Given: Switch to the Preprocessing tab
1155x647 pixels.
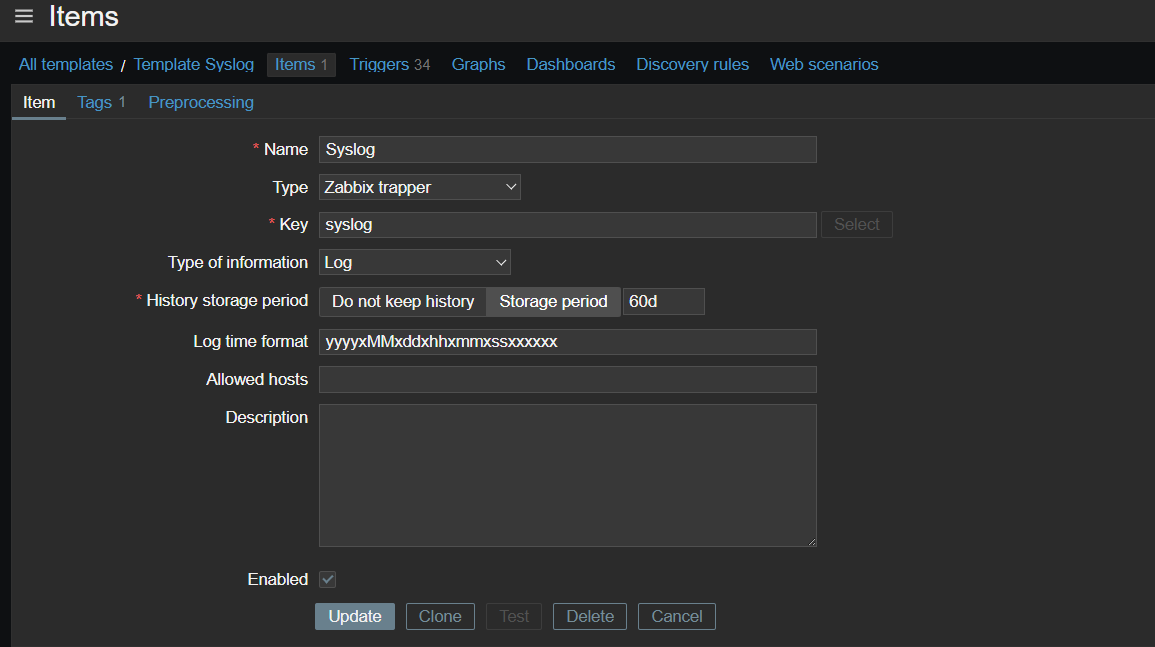Looking at the screenshot, I should click(201, 102).
